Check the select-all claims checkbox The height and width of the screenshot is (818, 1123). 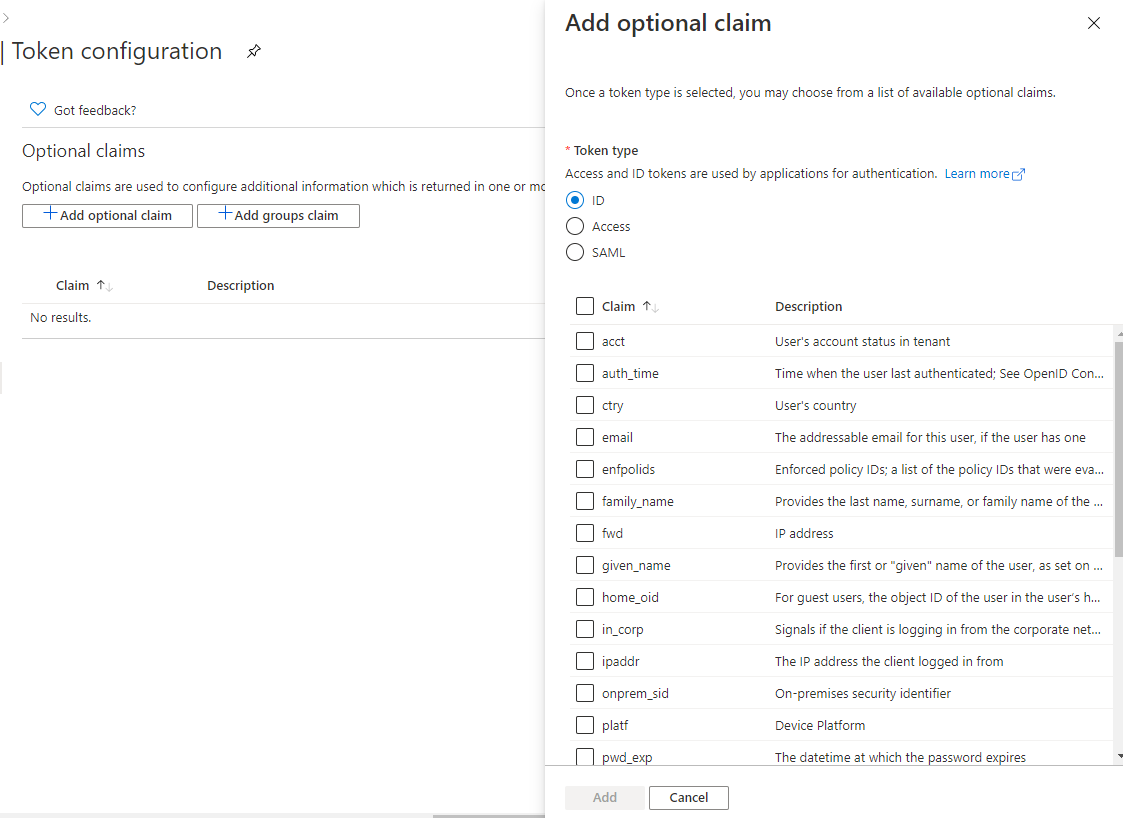tap(585, 307)
